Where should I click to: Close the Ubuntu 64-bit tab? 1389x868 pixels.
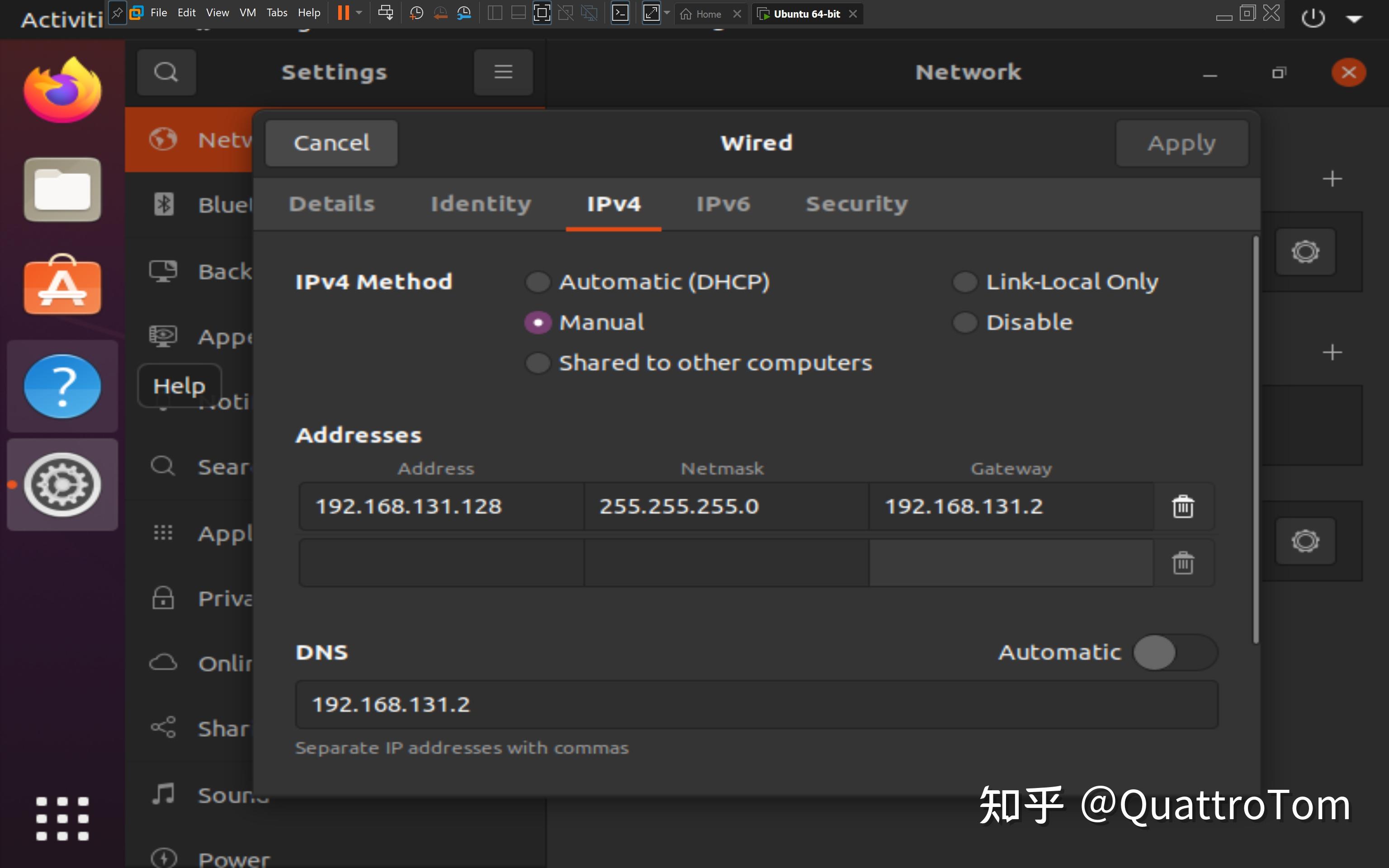tap(853, 14)
